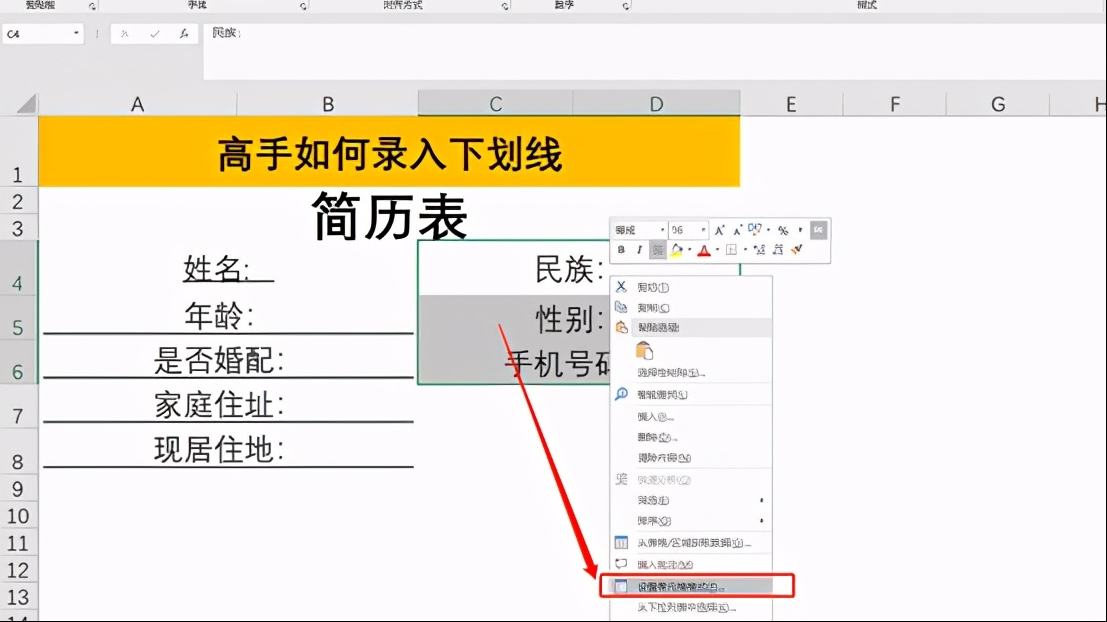Click the red Font Color icon
The width and height of the screenshot is (1107, 622).
coord(704,249)
